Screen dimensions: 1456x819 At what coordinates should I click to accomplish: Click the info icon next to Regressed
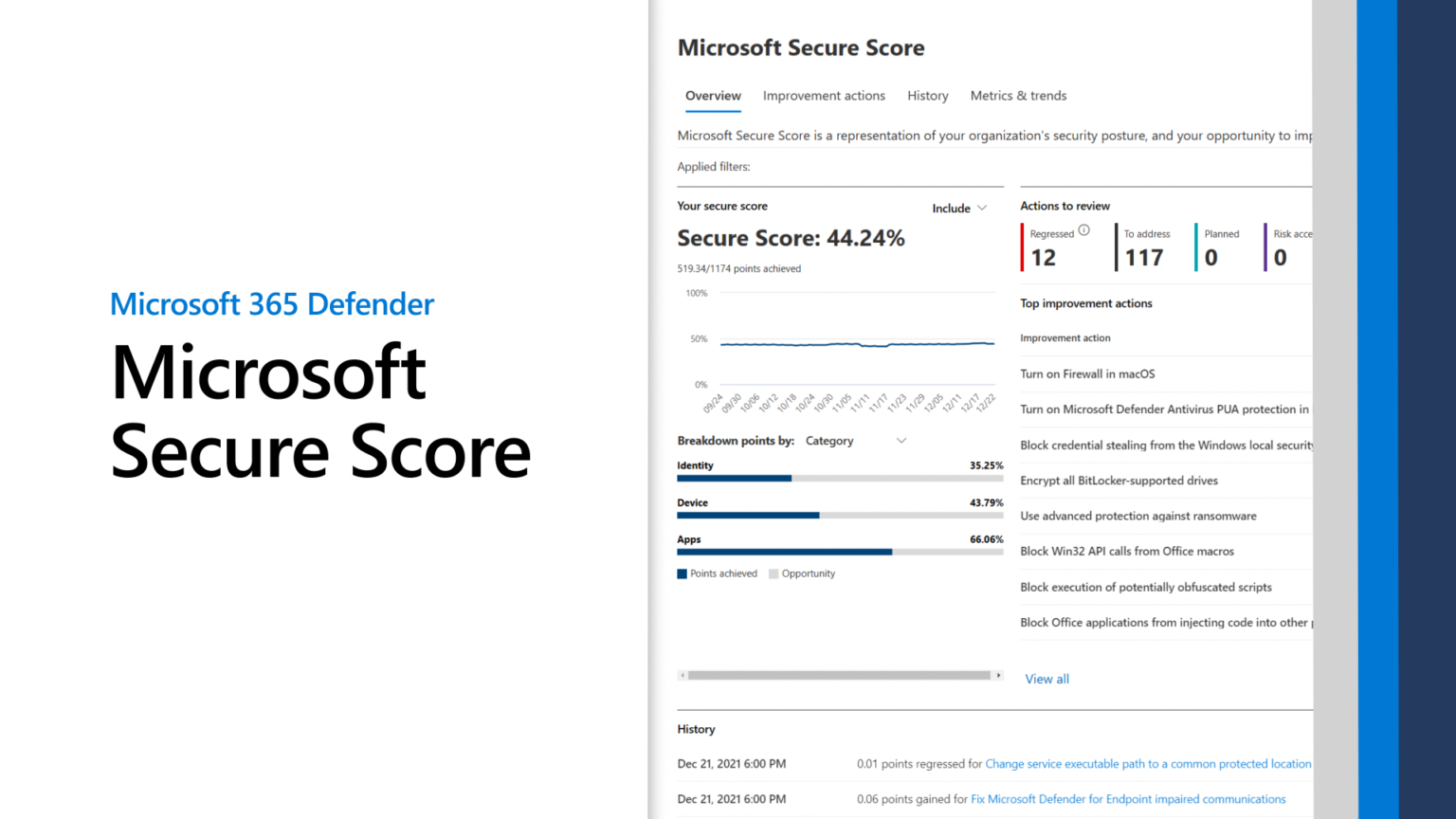coord(1084,229)
